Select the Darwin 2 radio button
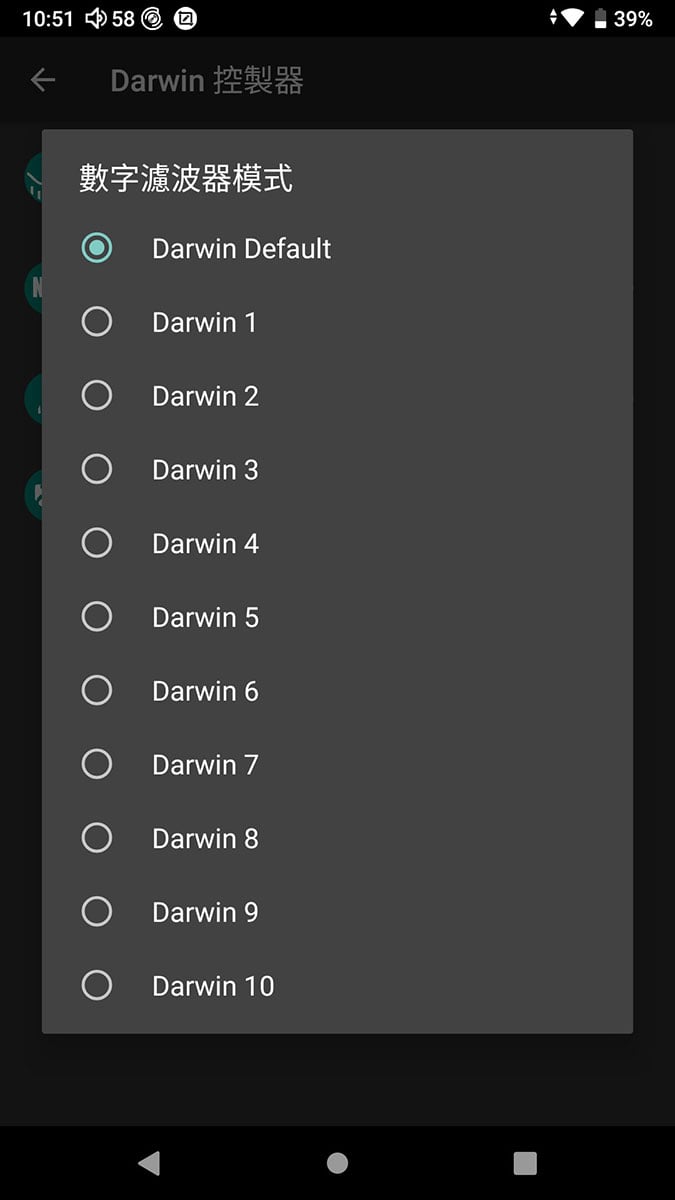Image resolution: width=675 pixels, height=1200 pixels. click(x=97, y=396)
